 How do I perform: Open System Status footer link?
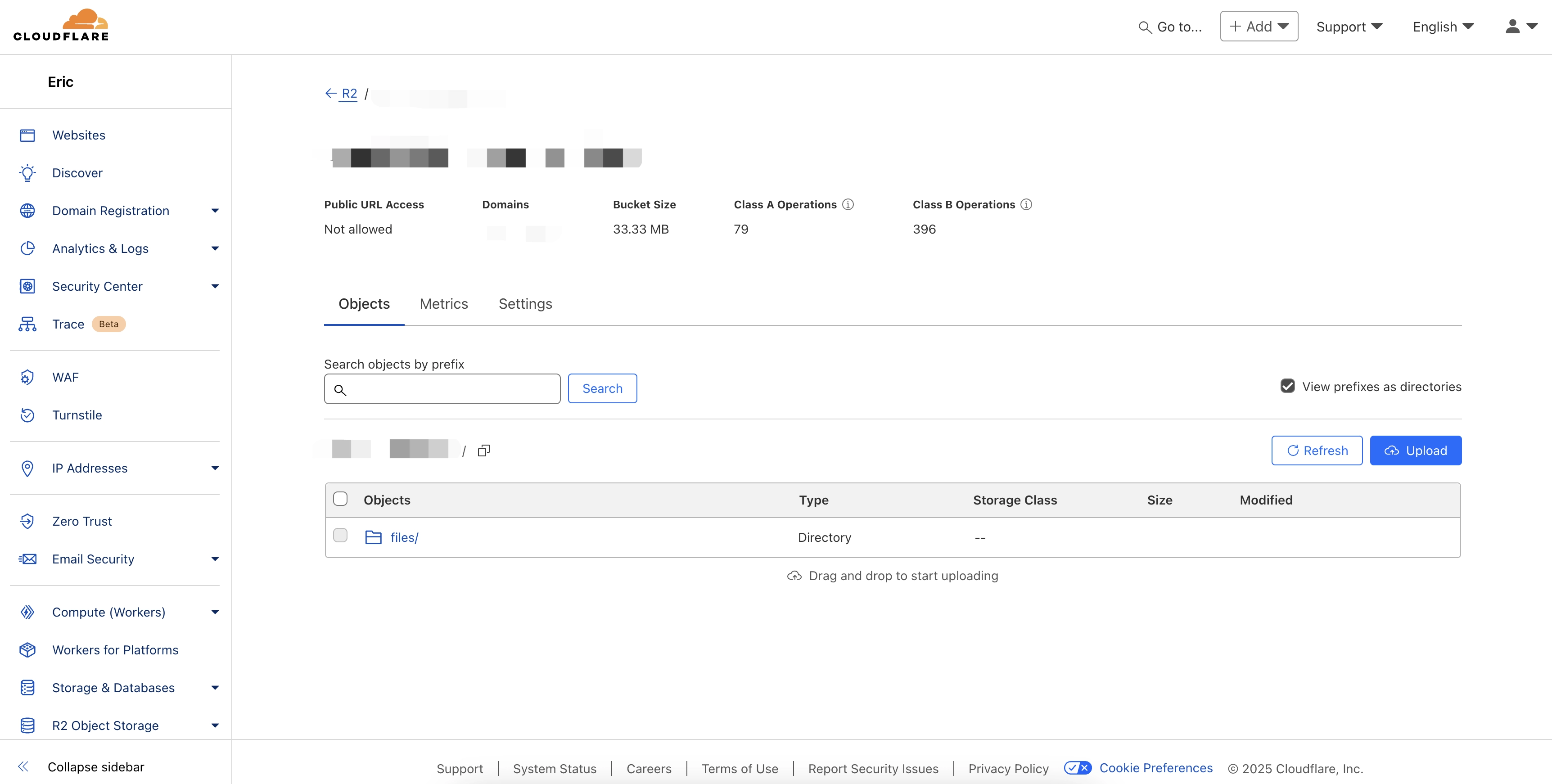[554, 769]
